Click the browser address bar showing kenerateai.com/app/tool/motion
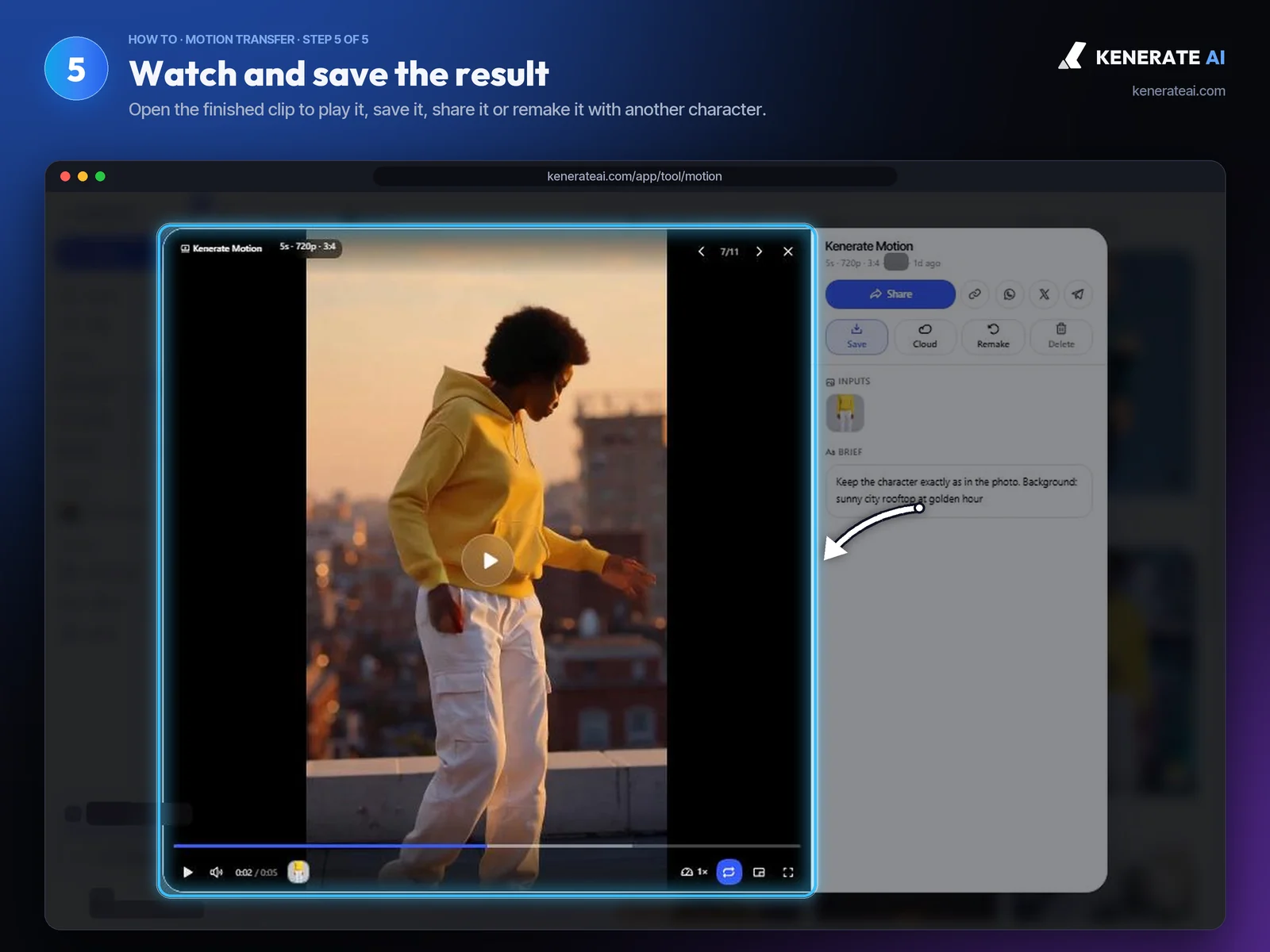 point(635,176)
